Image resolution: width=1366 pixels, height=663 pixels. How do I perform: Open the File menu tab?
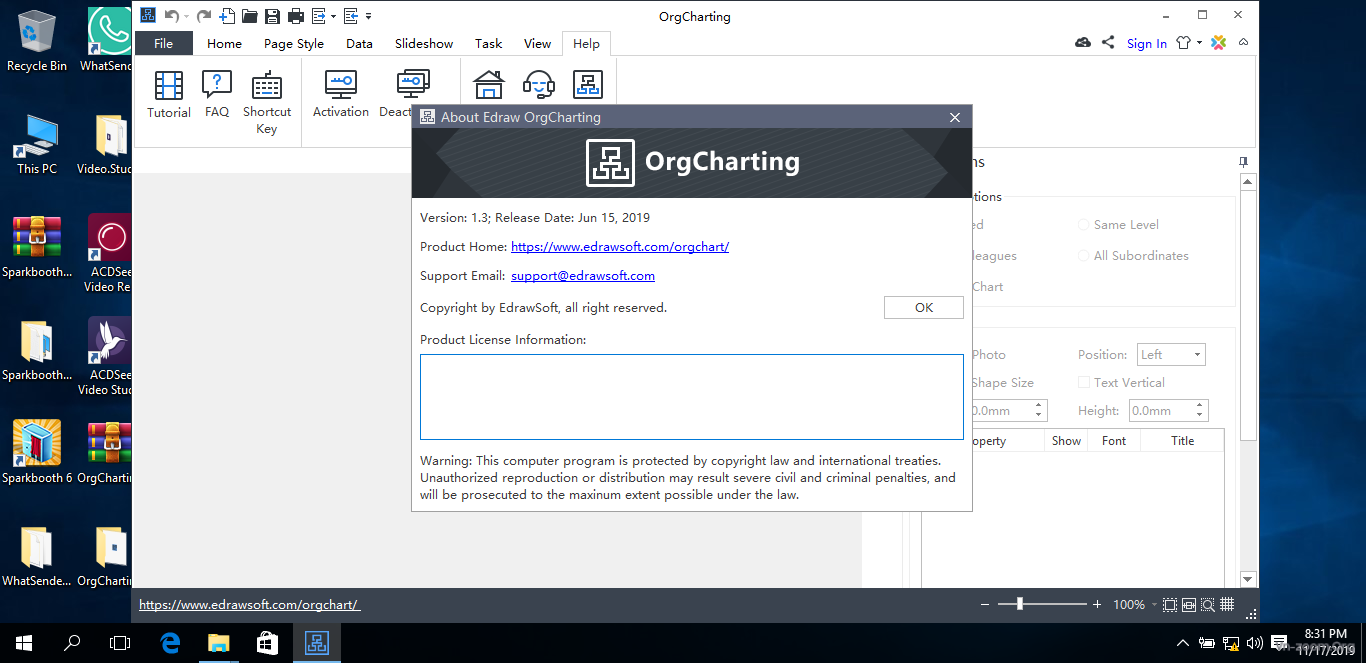coord(163,43)
